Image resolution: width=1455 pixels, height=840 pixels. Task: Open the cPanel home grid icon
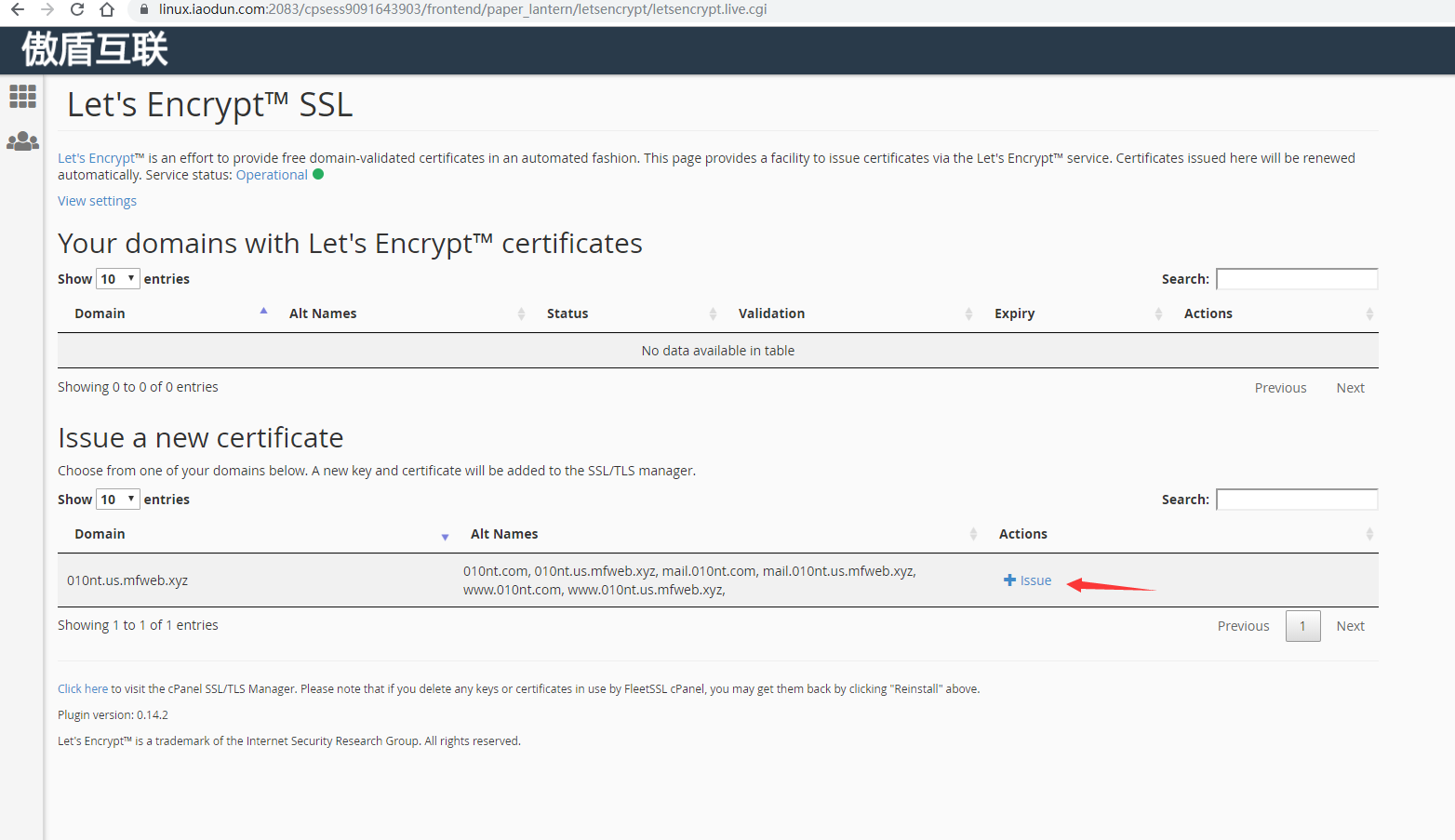point(22,97)
